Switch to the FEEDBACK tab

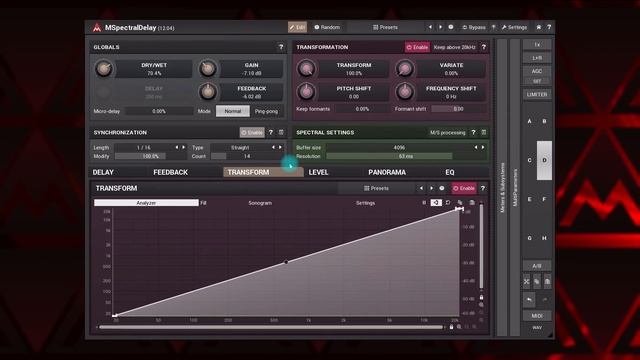tap(171, 172)
